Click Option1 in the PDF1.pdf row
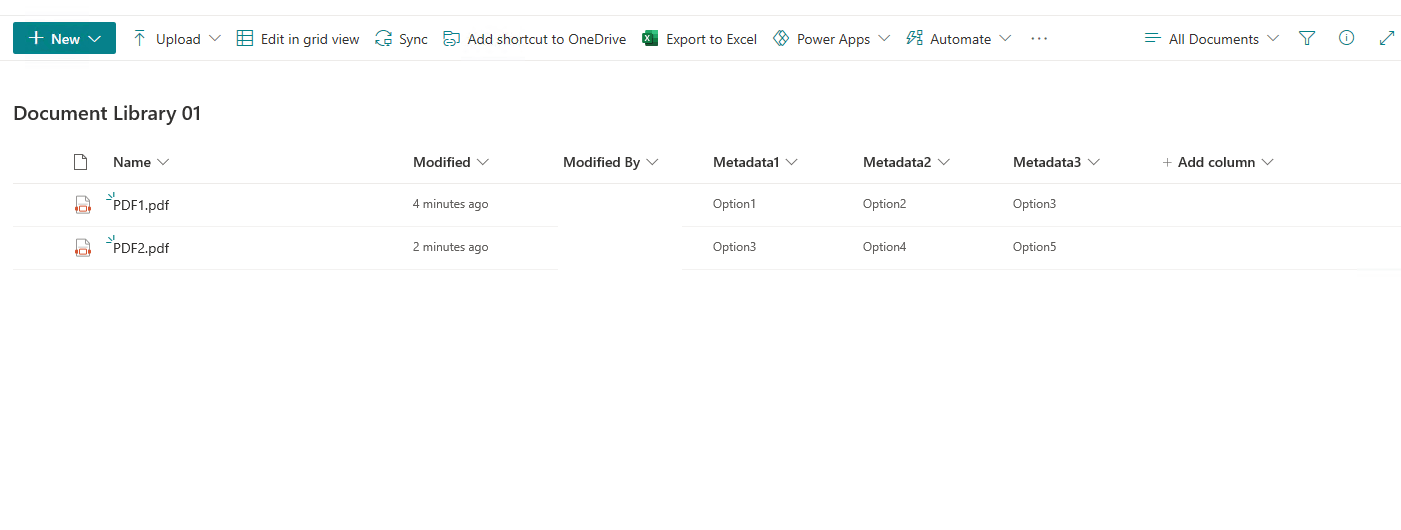Image resolution: width=1401 pixels, height=530 pixels. coord(734,204)
